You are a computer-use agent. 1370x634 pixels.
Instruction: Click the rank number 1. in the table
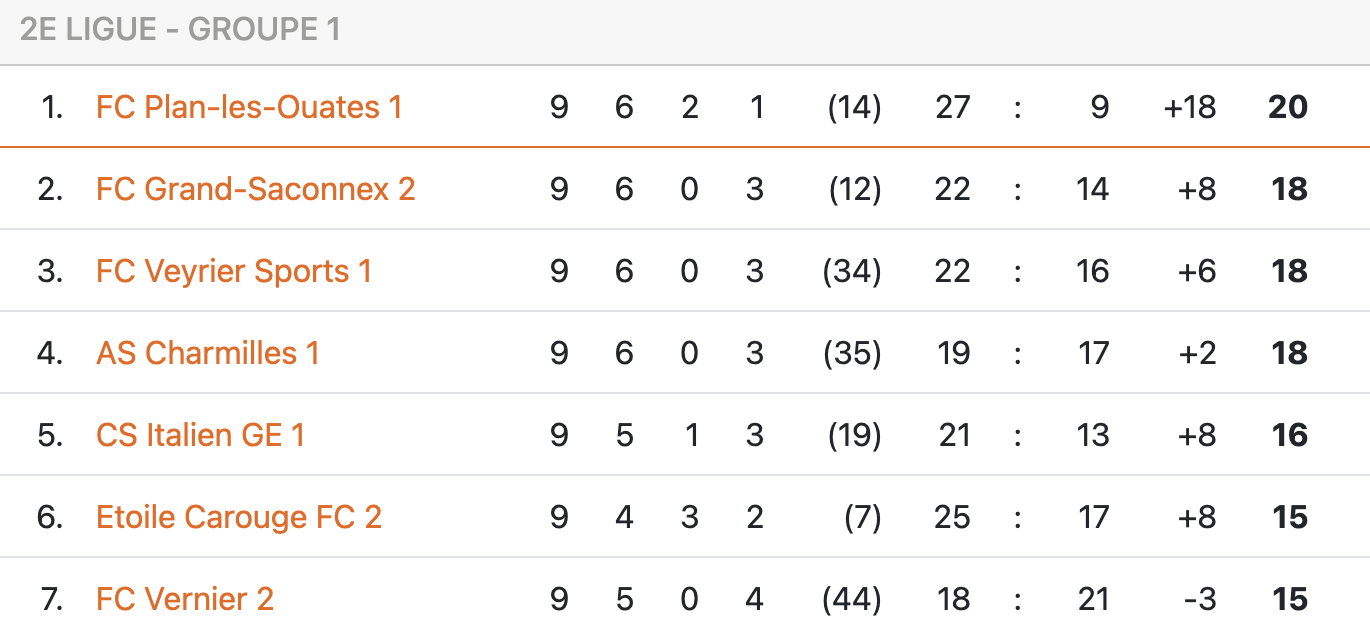pyautogui.click(x=52, y=107)
